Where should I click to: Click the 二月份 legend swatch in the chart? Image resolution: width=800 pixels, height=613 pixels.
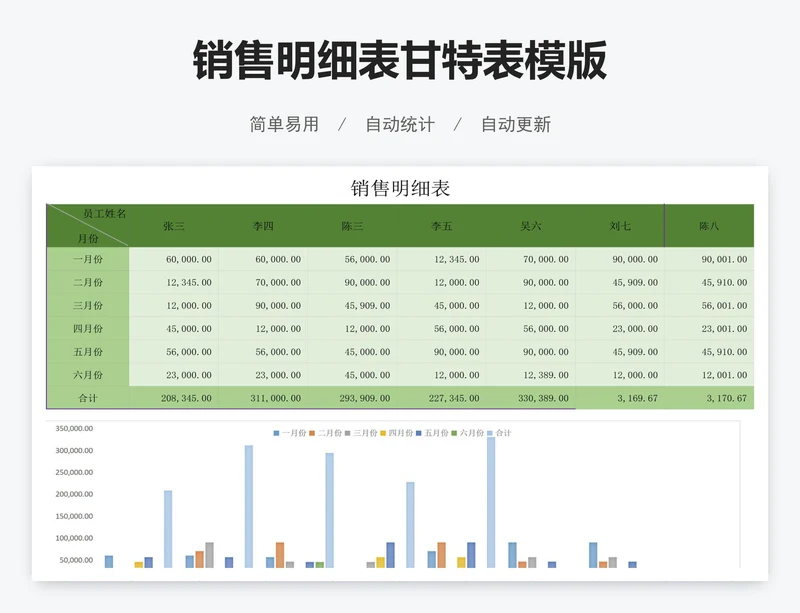pyautogui.click(x=312, y=433)
